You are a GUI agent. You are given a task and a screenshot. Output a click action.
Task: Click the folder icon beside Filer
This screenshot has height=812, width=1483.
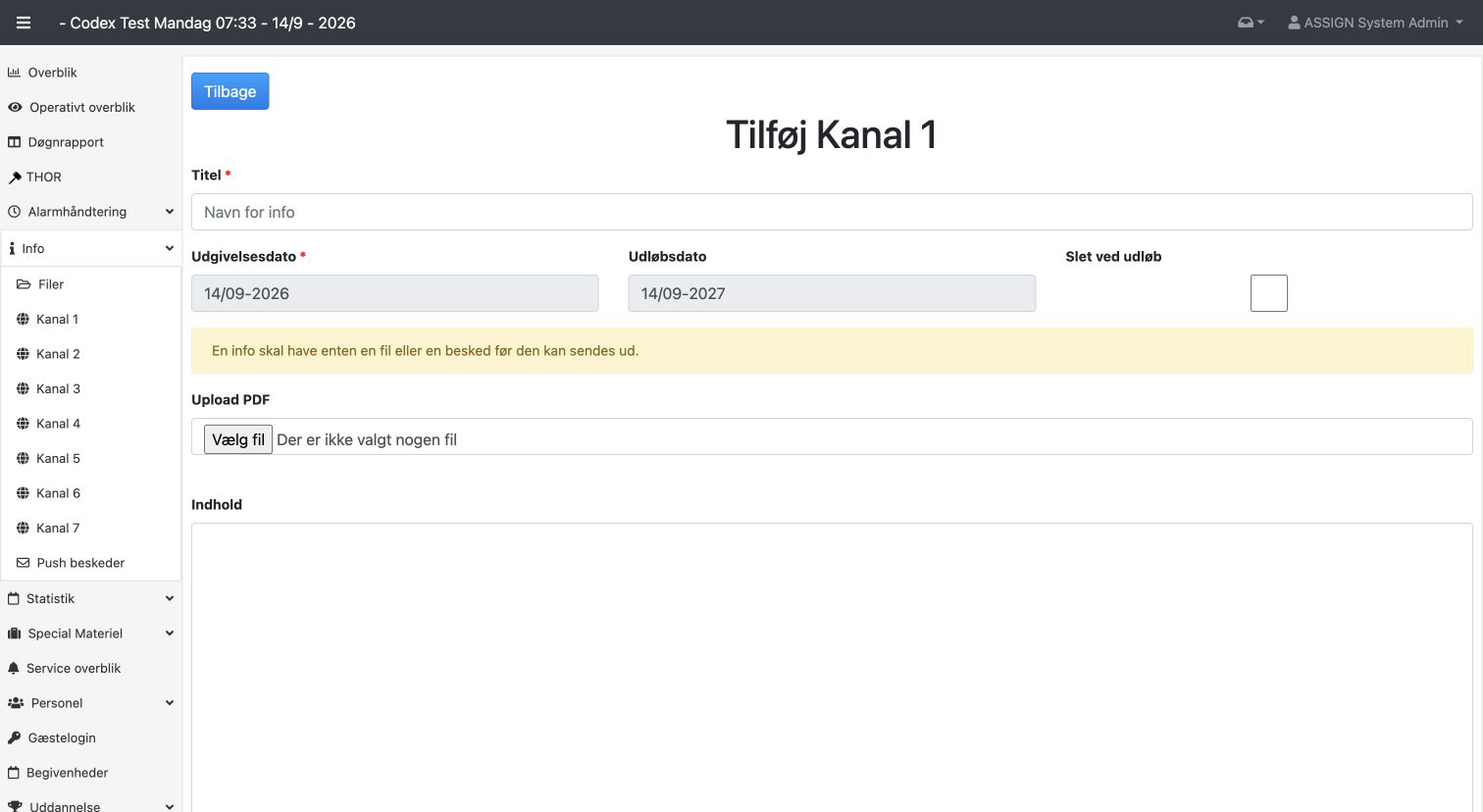coord(24,284)
